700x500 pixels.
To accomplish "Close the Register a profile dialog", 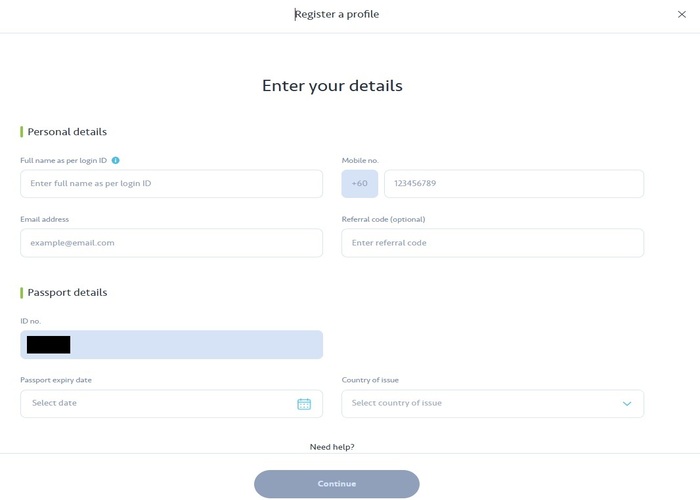I will point(682,15).
